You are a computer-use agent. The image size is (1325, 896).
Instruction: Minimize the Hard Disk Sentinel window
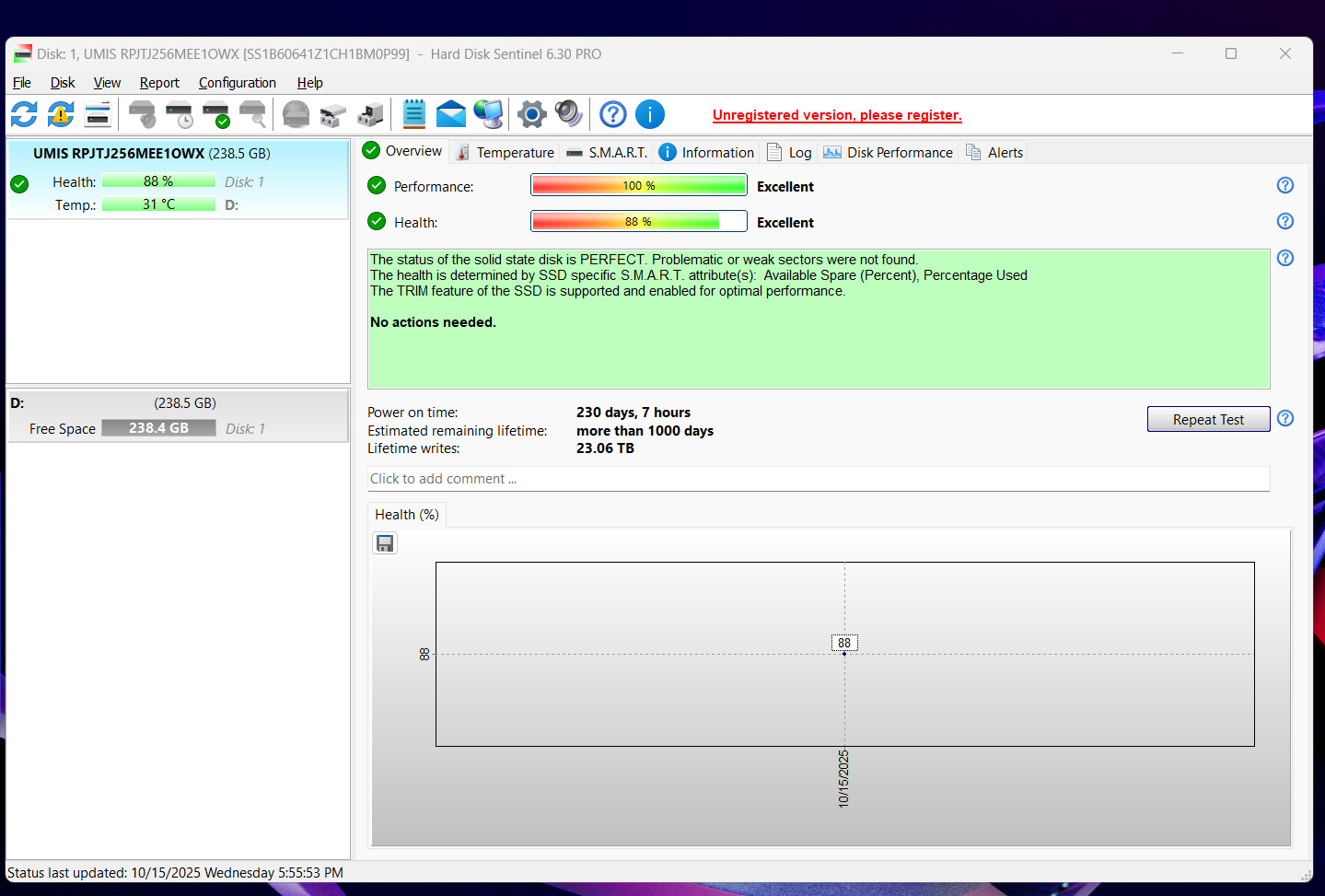pyautogui.click(x=1177, y=53)
